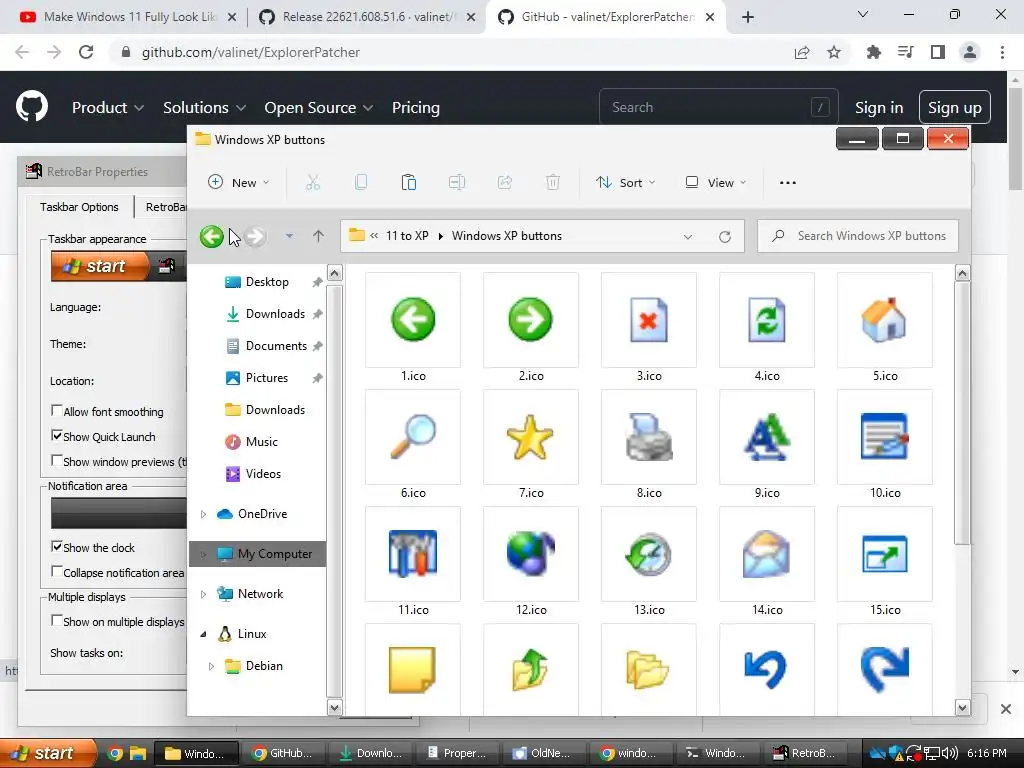This screenshot has height=768, width=1024.
Task: Select the 11.ico tools file
Action: (x=413, y=562)
